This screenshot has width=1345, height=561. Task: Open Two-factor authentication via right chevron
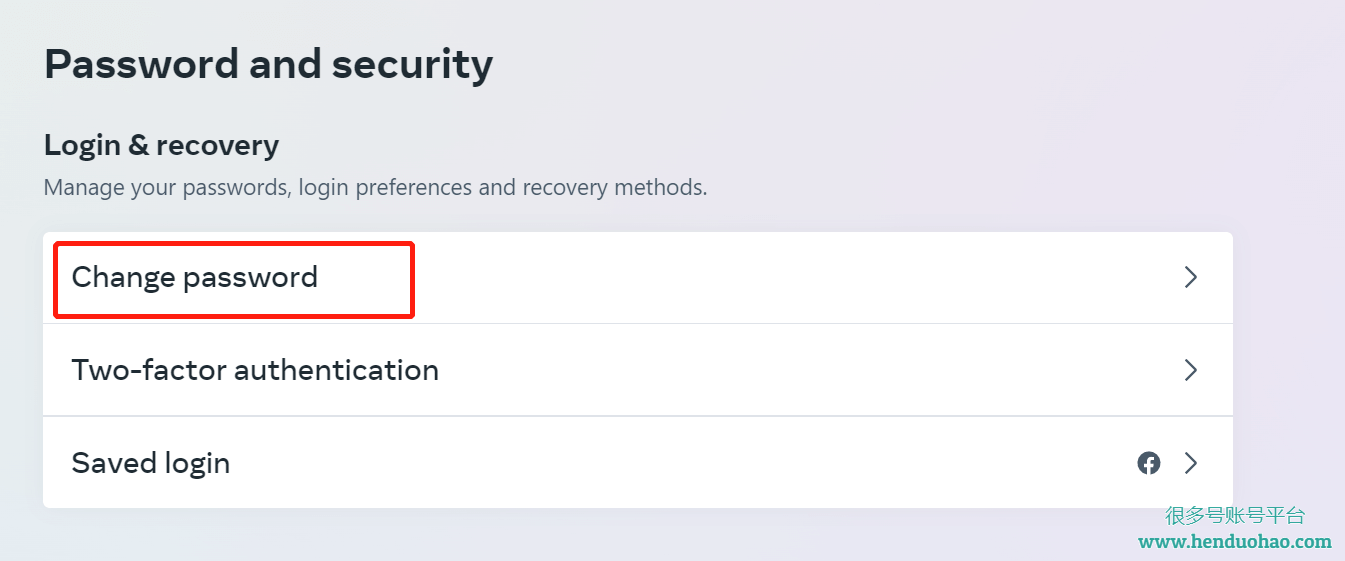click(1191, 370)
